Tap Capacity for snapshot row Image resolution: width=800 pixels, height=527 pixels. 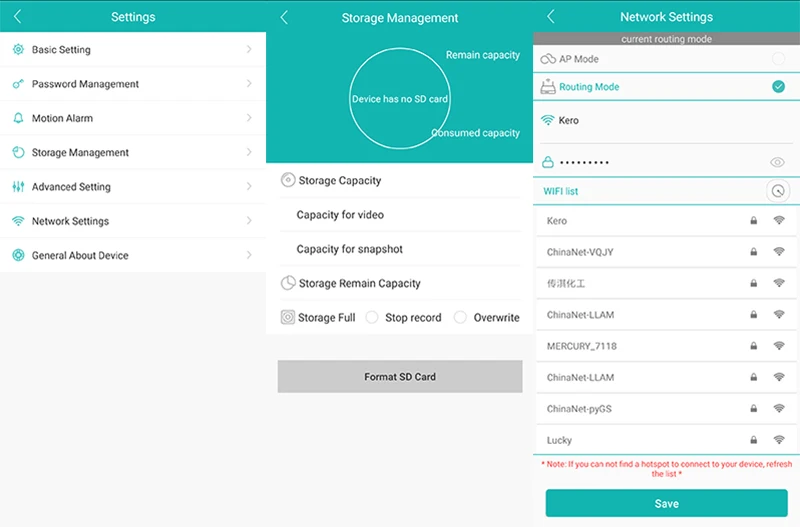[x=400, y=249]
